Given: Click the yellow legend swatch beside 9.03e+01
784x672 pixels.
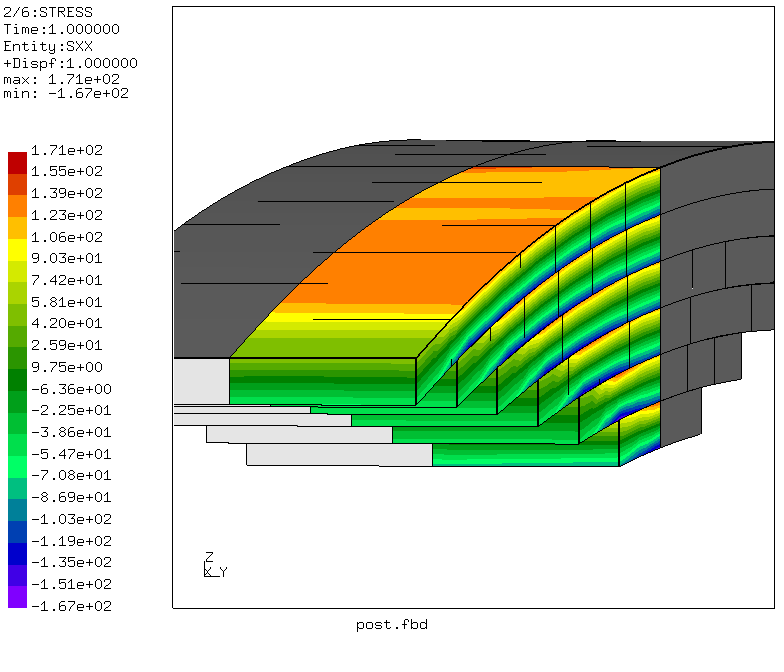Looking at the screenshot, I should [17, 250].
